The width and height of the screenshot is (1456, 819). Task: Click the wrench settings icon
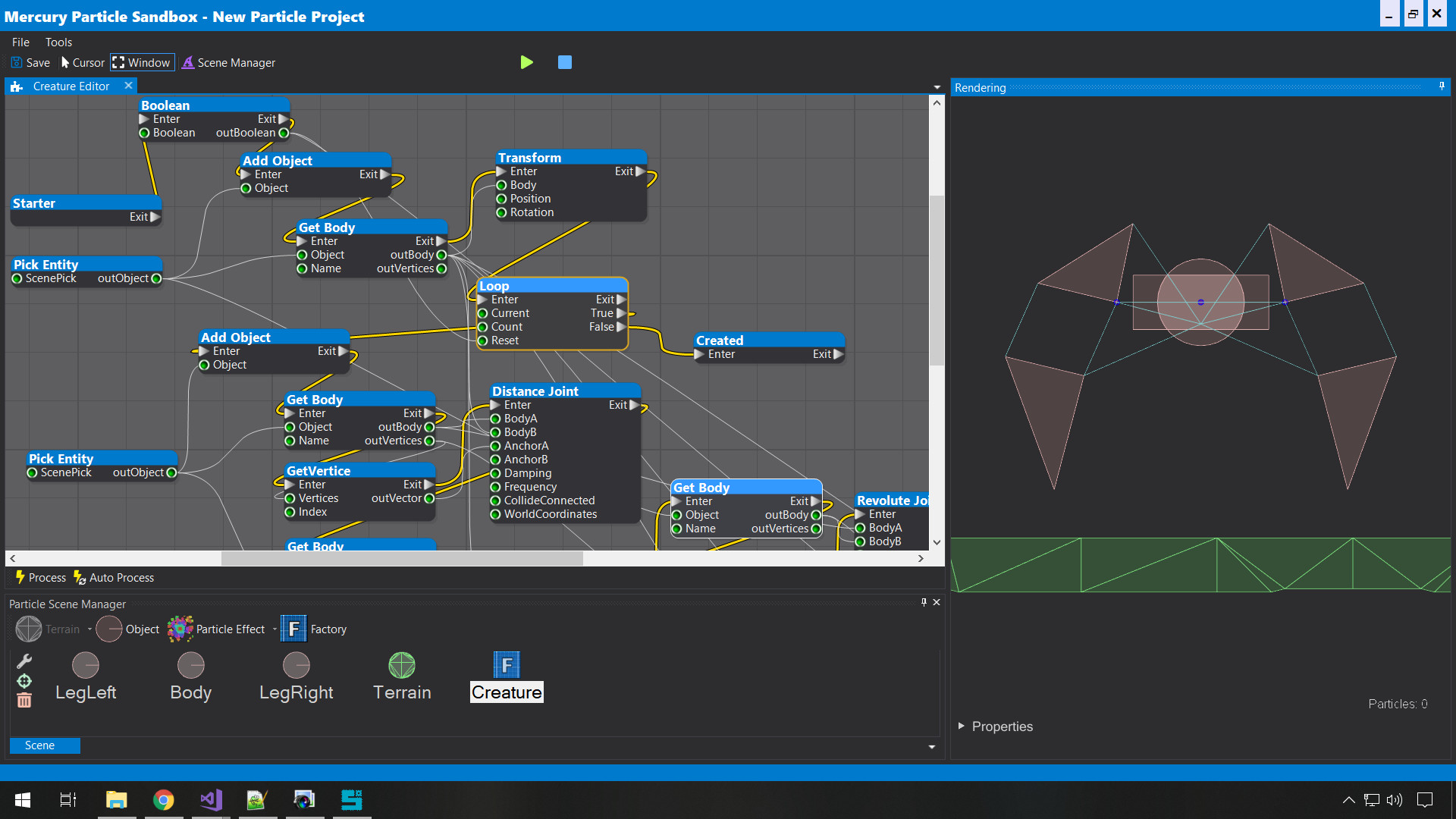click(x=24, y=661)
